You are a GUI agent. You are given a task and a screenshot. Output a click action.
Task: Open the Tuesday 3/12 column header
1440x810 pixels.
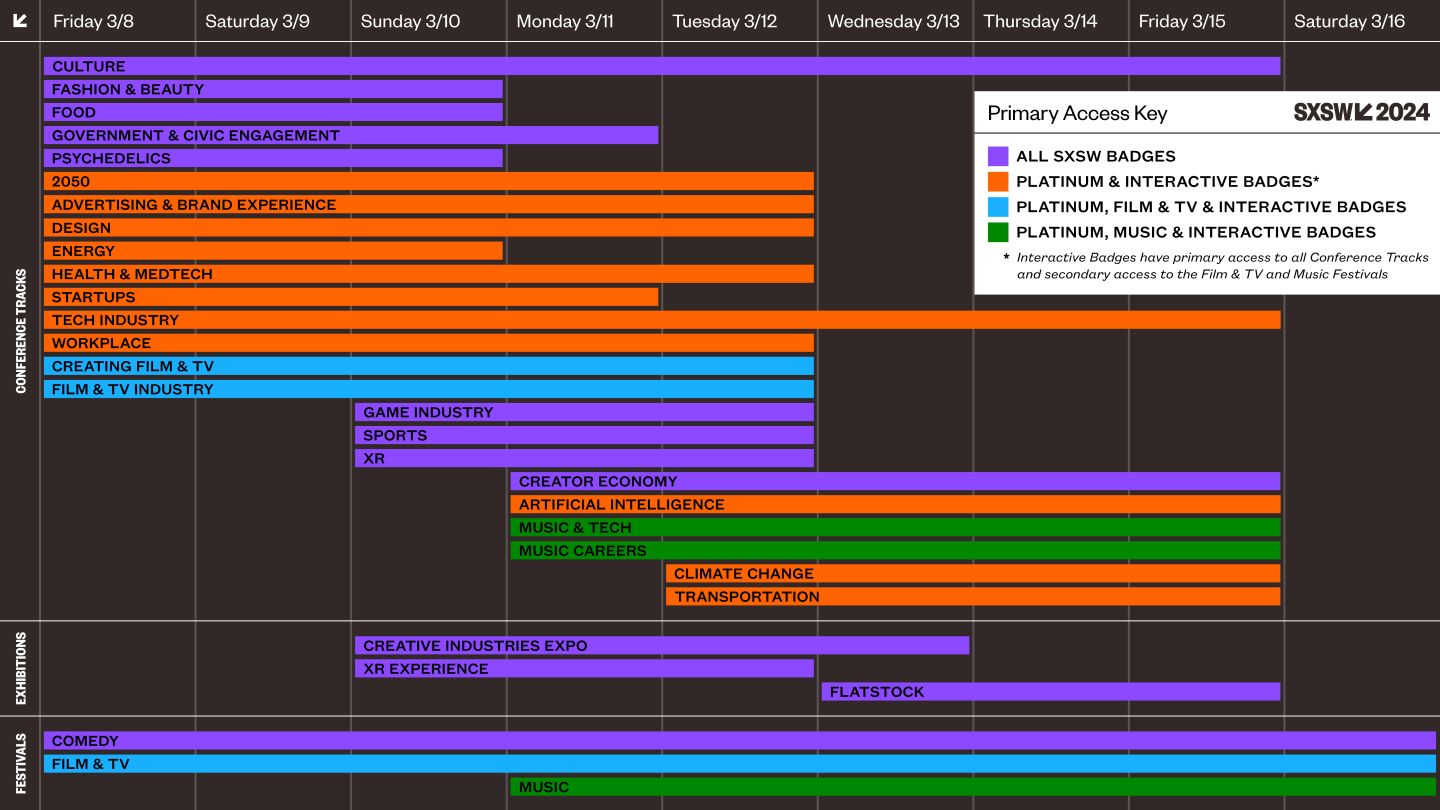pos(725,21)
